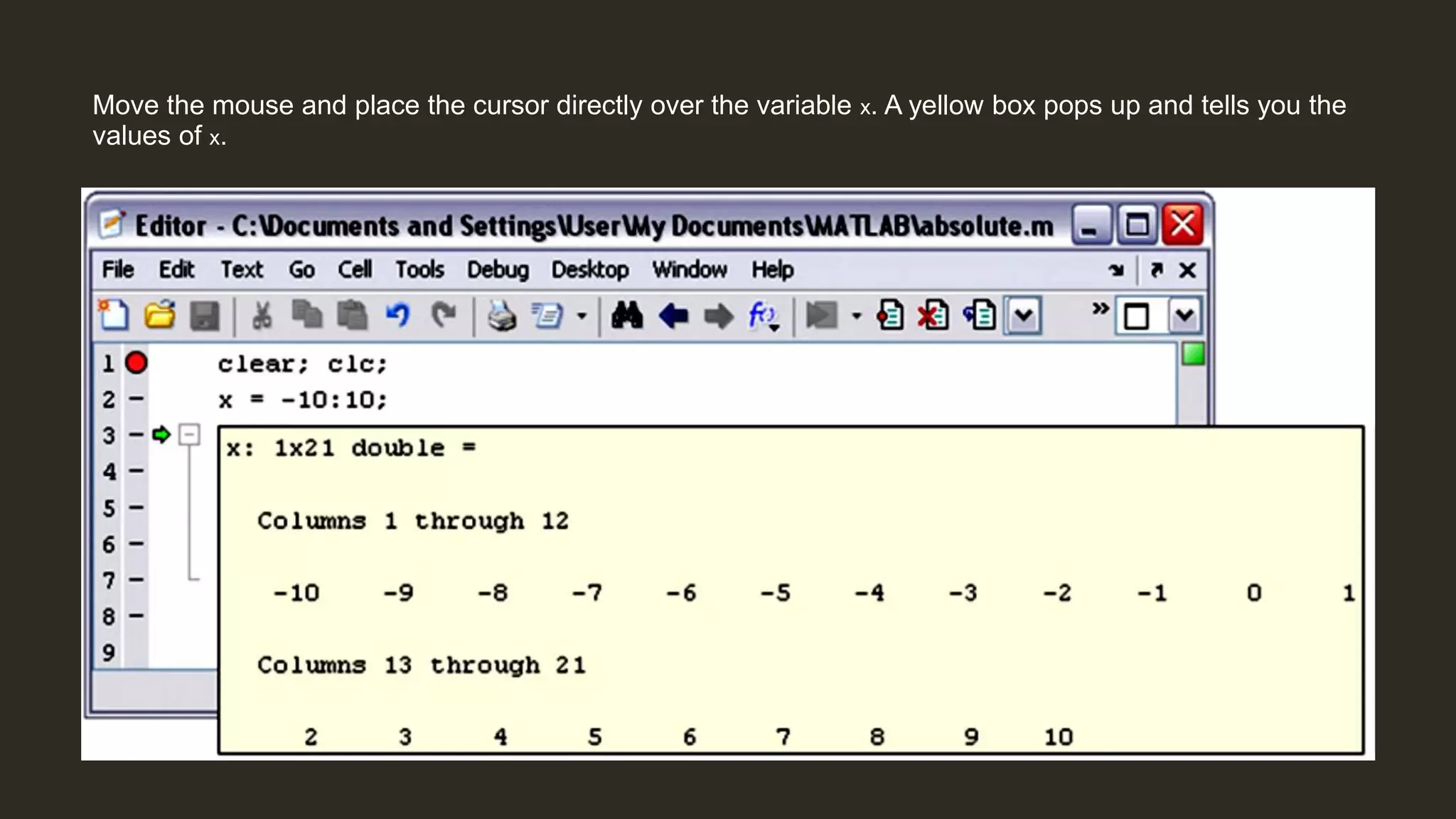This screenshot has height=819, width=1456.
Task: Set a breakpoint on line 2 dash
Action: 136,399
